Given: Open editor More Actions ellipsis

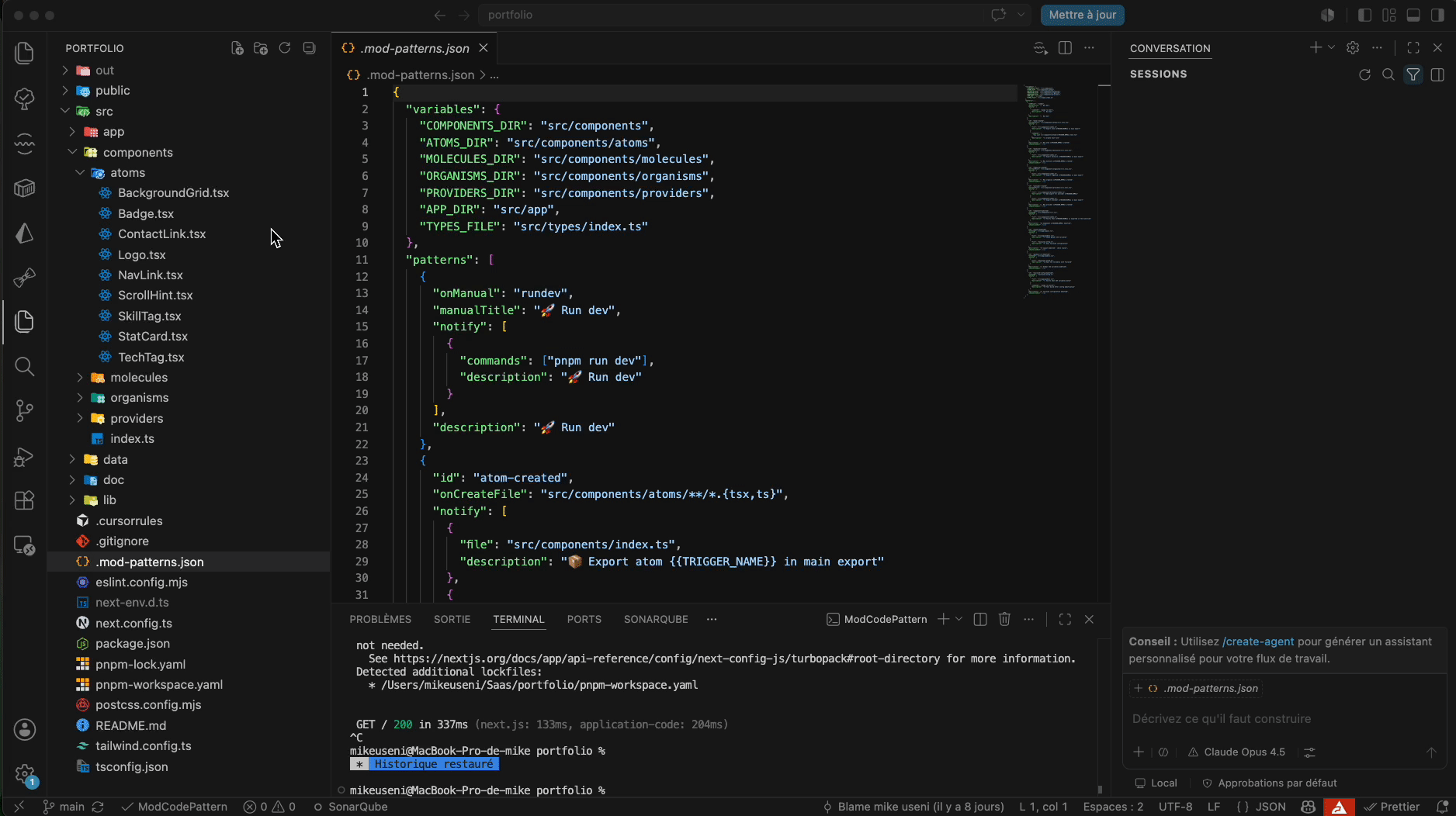Looking at the screenshot, I should (x=1089, y=48).
